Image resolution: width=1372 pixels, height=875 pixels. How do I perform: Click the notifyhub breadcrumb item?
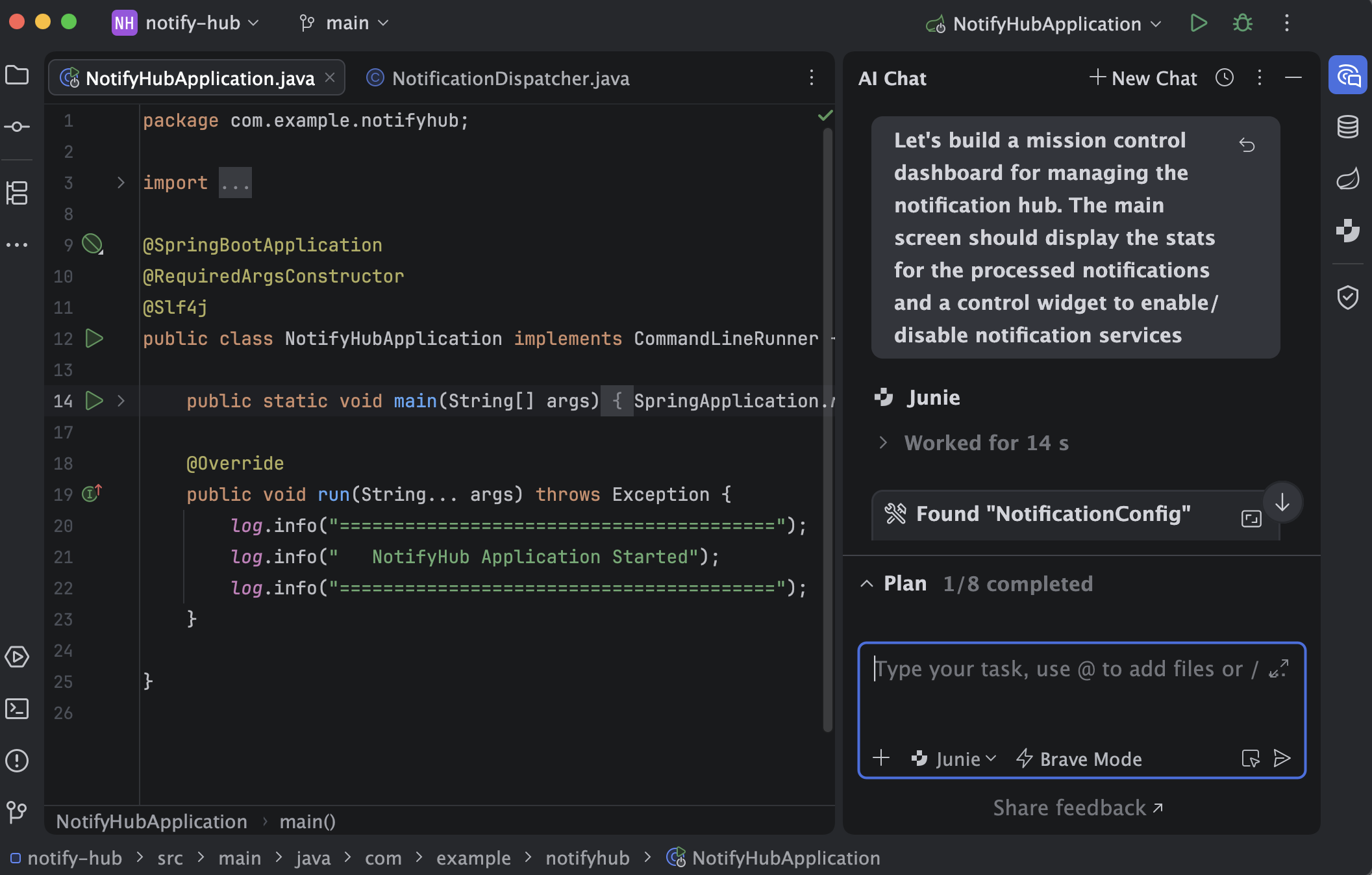(587, 858)
